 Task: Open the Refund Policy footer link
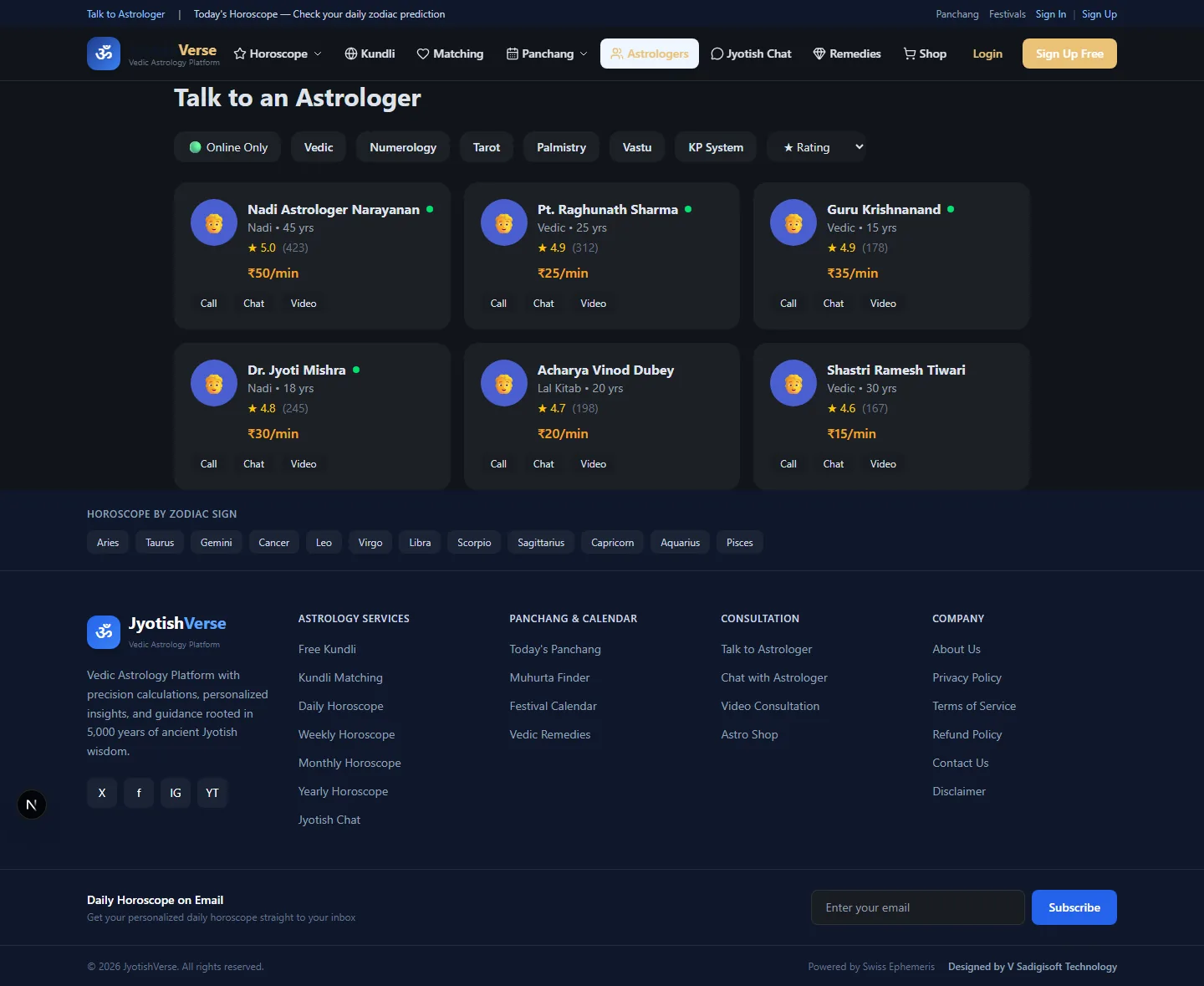coord(967,734)
